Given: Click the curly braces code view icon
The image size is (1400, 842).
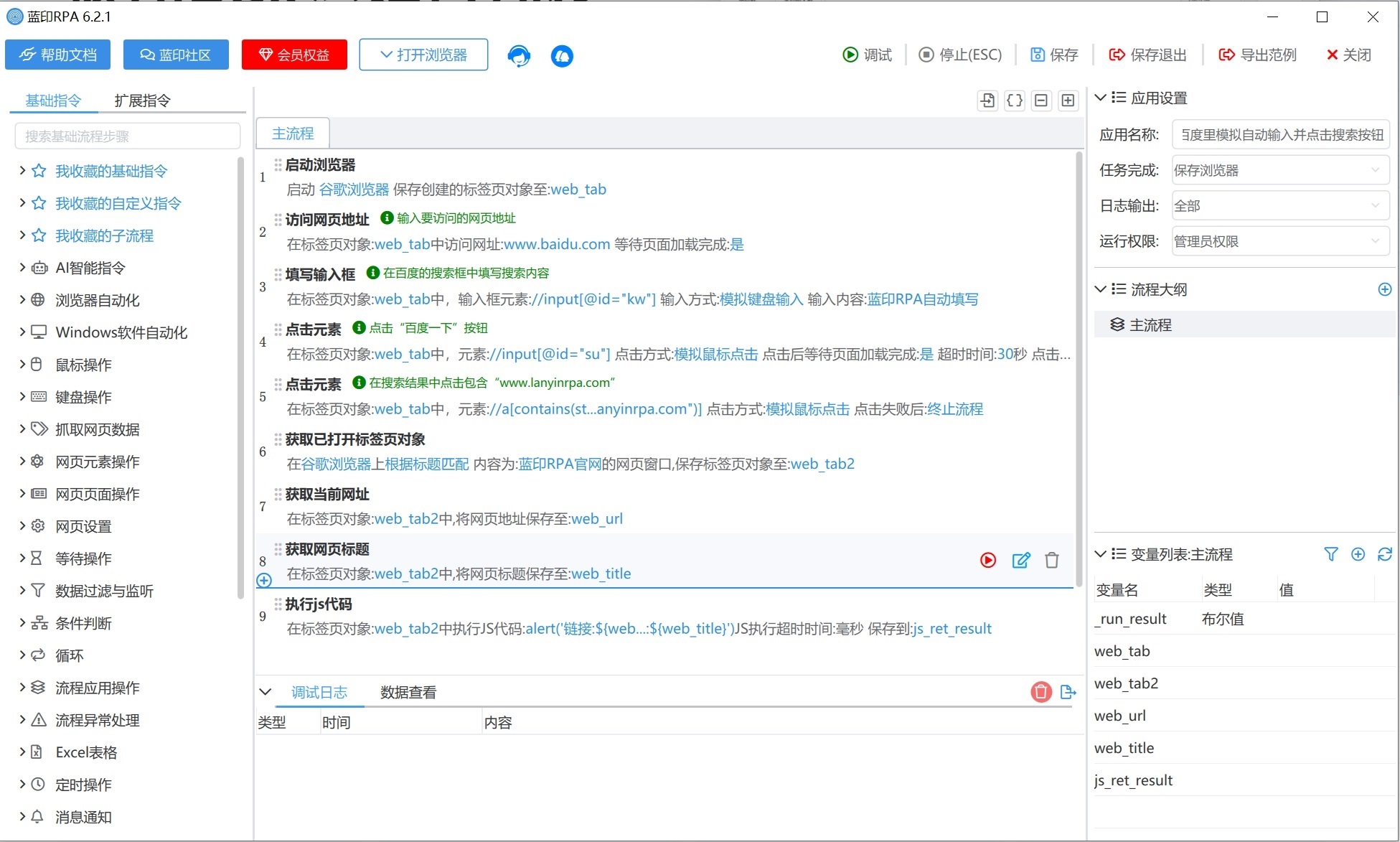Looking at the screenshot, I should (1015, 100).
